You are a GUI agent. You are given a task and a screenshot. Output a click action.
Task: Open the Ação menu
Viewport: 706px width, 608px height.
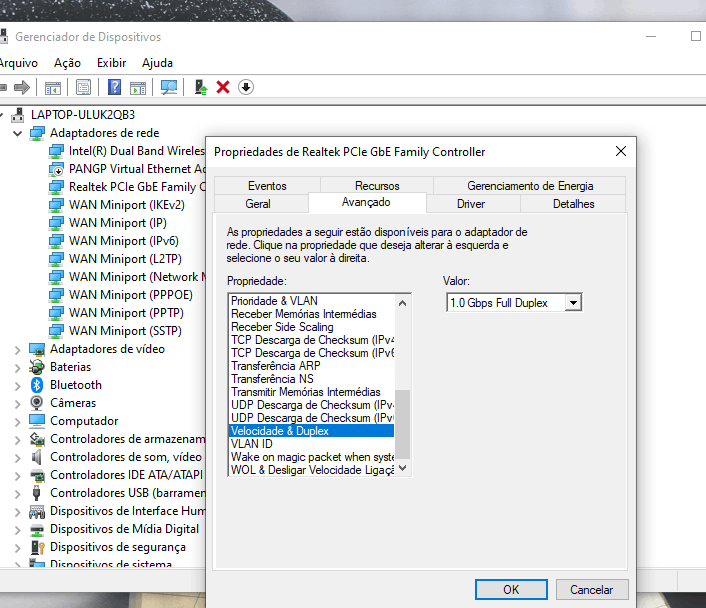(67, 63)
